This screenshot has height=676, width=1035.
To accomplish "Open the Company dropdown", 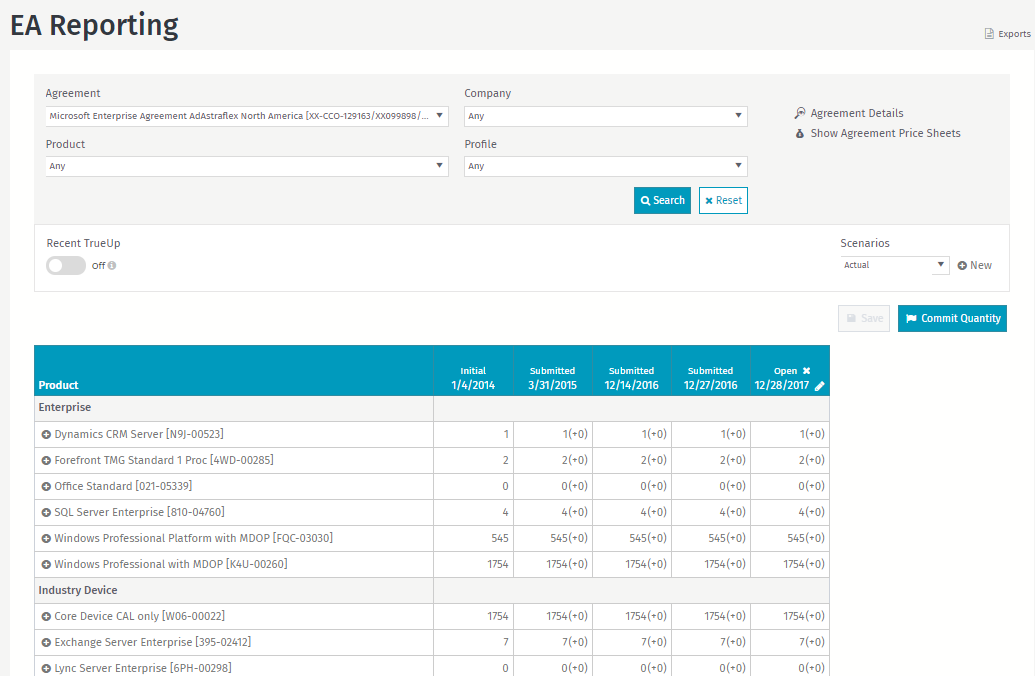I will pyautogui.click(x=605, y=116).
